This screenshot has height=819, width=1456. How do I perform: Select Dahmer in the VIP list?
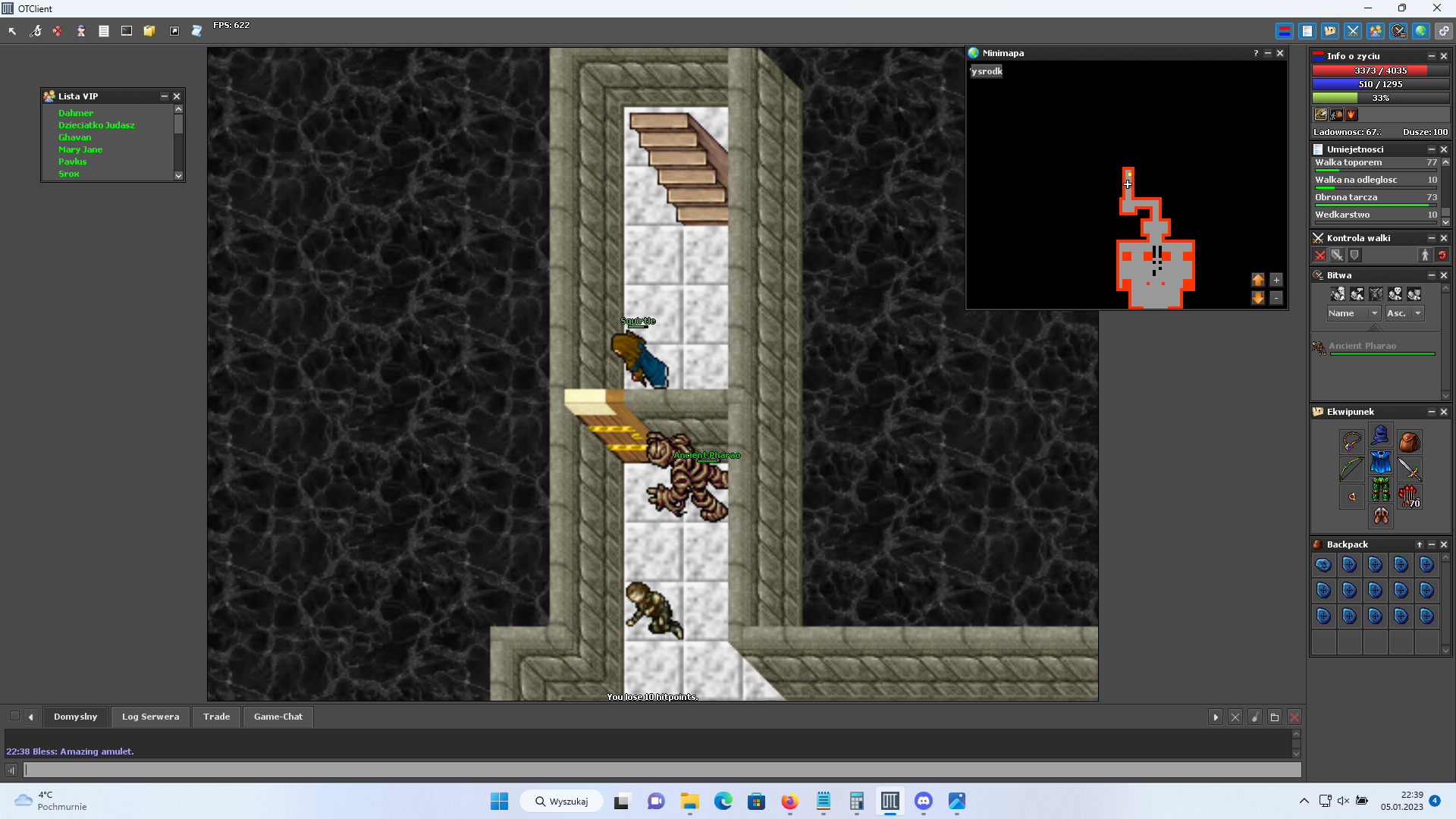tap(76, 113)
